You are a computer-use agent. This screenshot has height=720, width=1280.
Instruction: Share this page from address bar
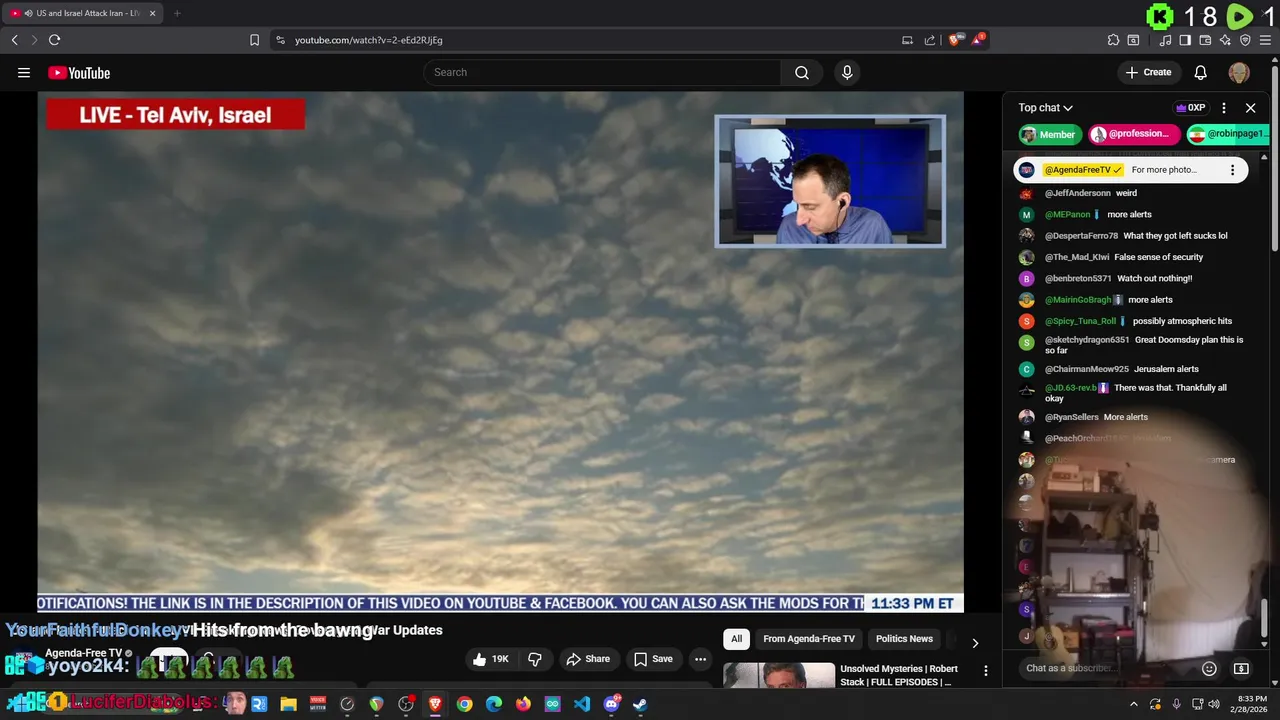929,40
